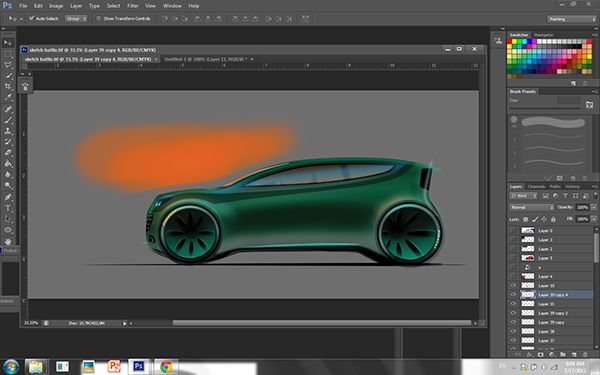Image resolution: width=600 pixels, height=375 pixels.
Task: Open the Normal blend mode dropdown
Action: click(532, 207)
